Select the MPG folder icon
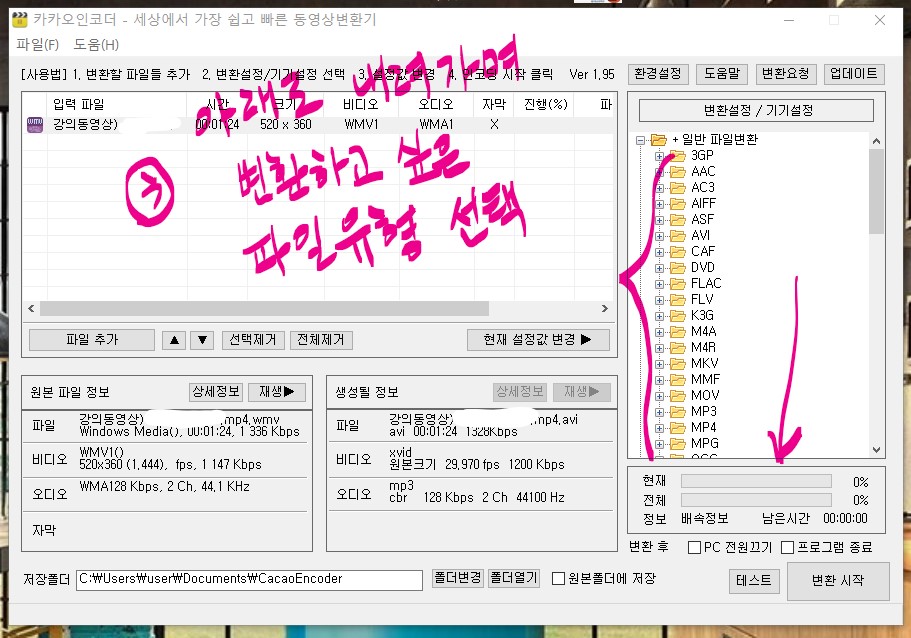 [677, 443]
